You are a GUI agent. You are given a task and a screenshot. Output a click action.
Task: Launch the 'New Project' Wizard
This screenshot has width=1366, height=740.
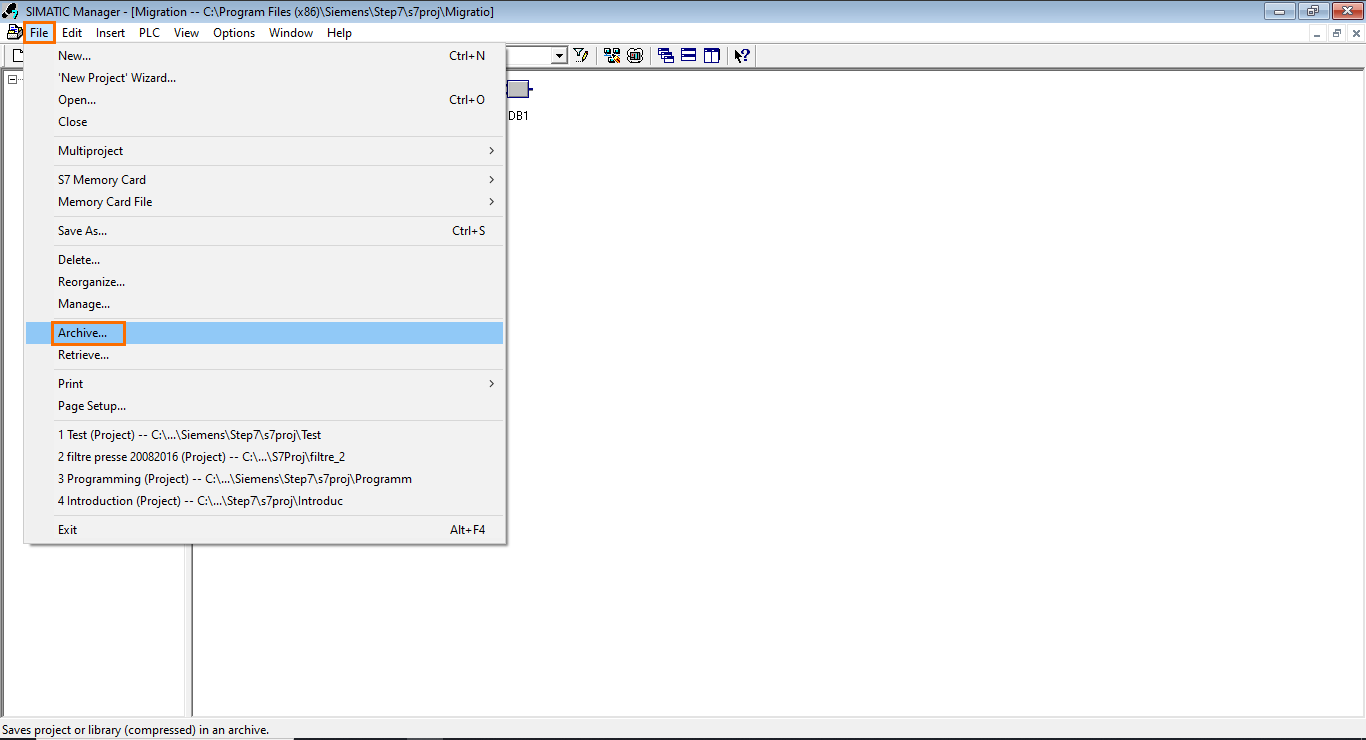pos(115,77)
